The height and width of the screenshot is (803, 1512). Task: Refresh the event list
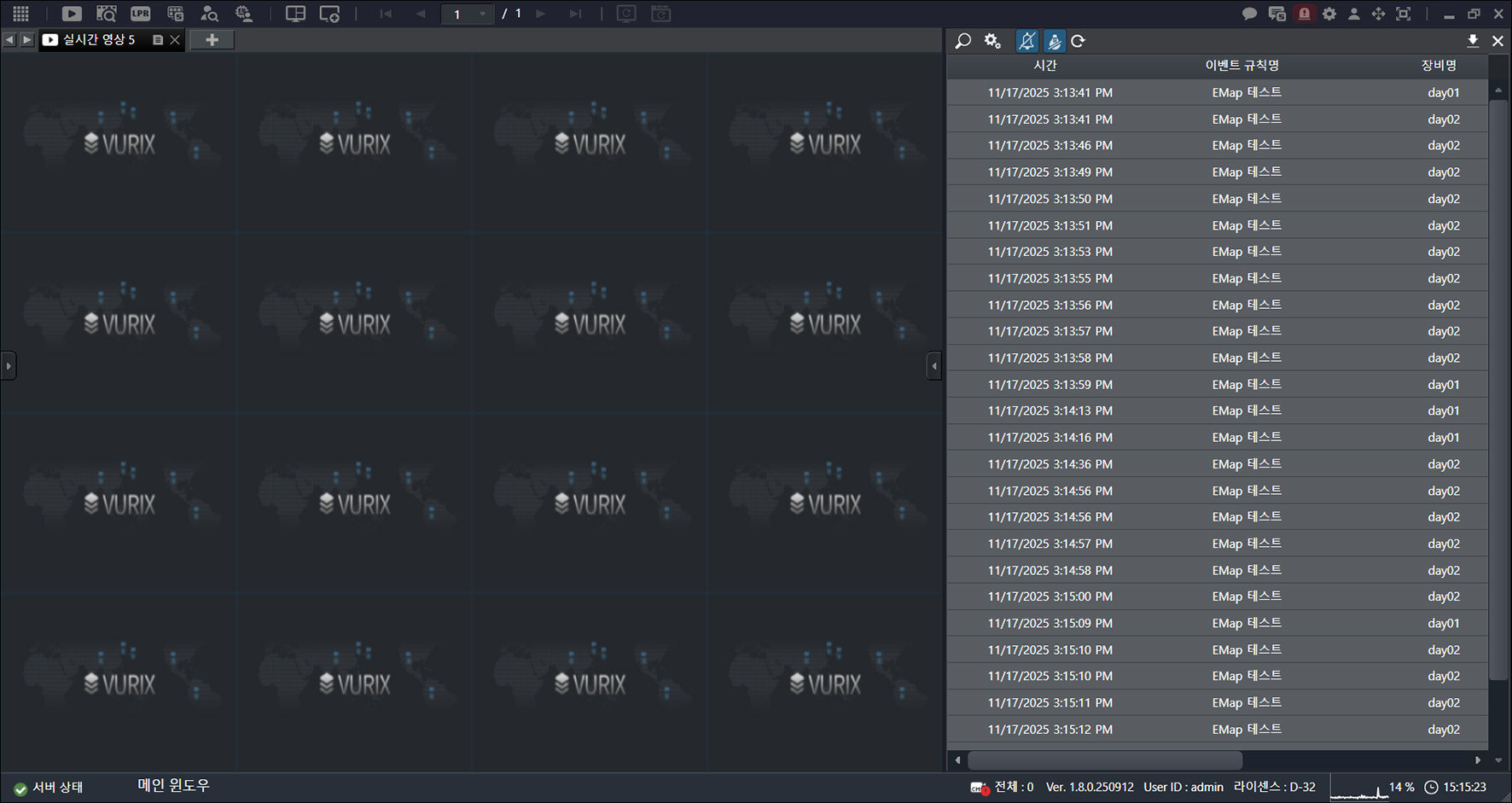pos(1079,41)
